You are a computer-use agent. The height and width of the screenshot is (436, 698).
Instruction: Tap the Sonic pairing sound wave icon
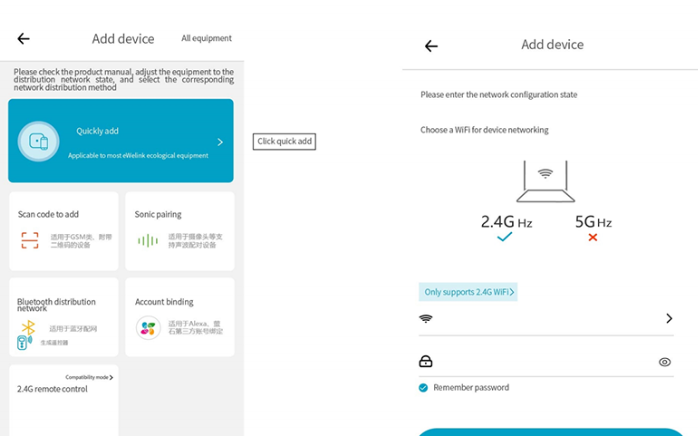147,240
